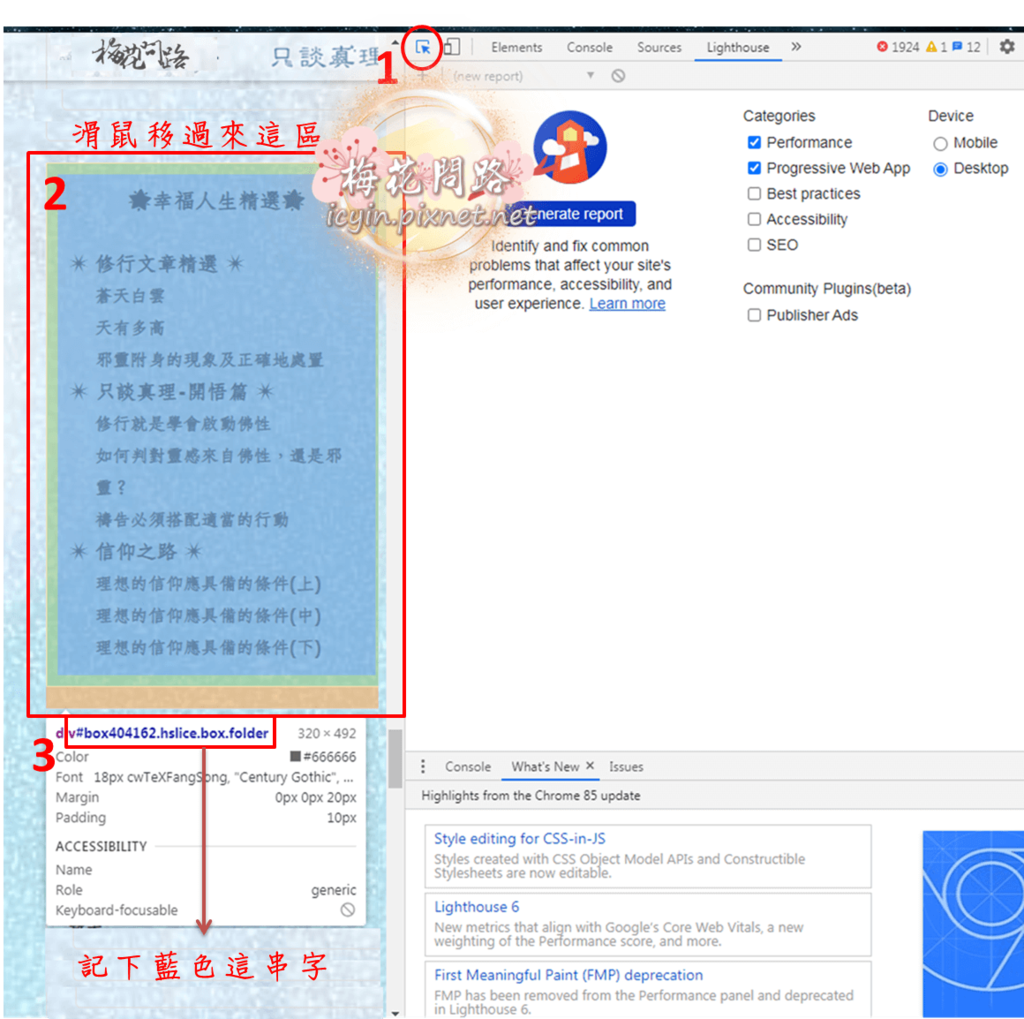Open 邪靈附身的現象及正確地處置 link
The image size is (1024, 1019).
[x=210, y=360]
